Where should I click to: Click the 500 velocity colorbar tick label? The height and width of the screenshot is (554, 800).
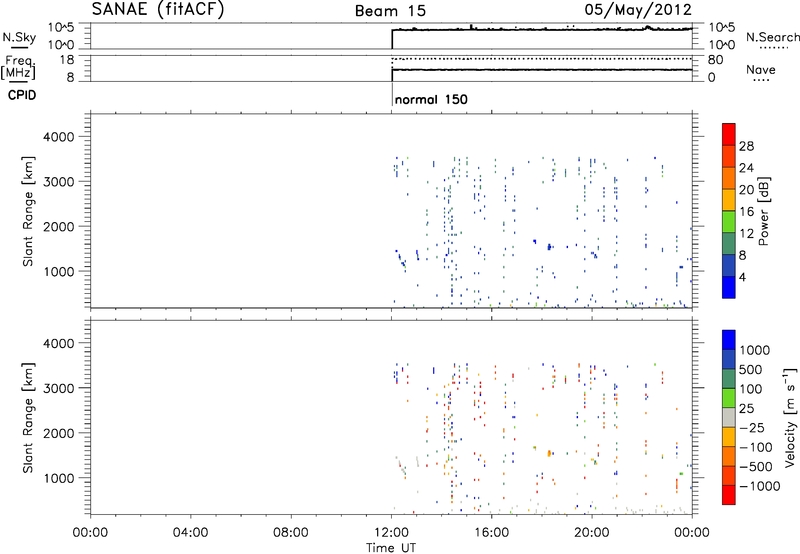751,370
